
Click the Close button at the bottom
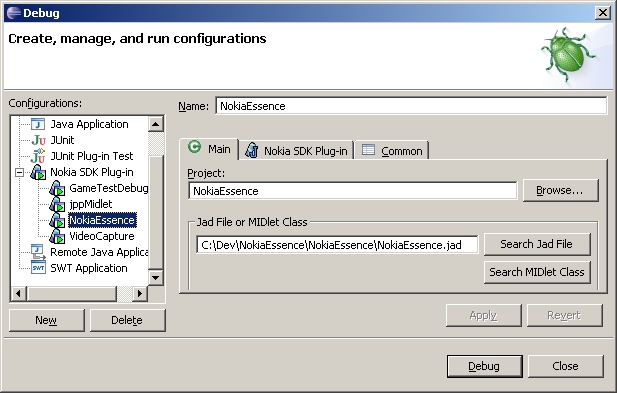[565, 366]
